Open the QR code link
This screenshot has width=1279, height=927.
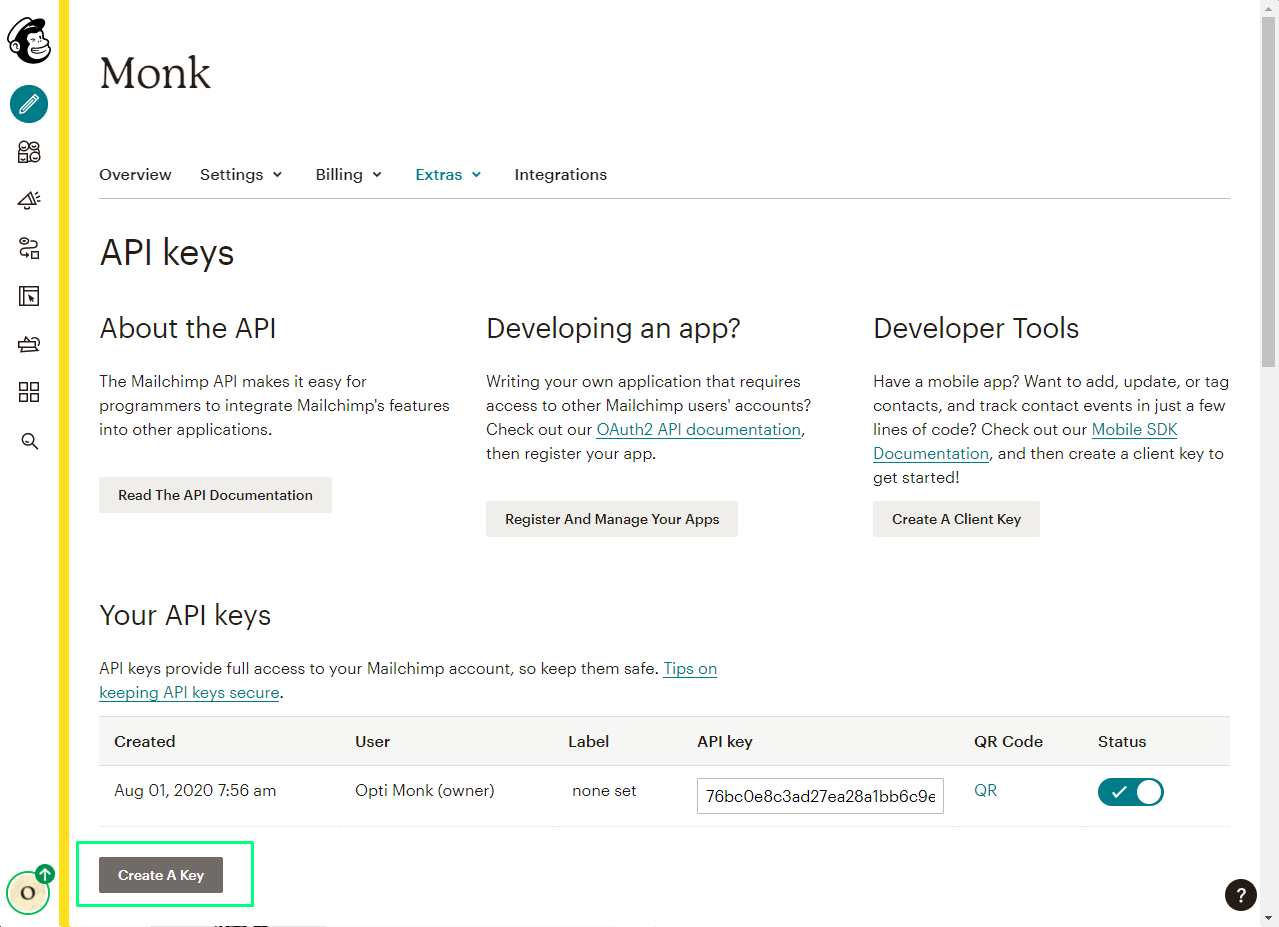tap(985, 790)
